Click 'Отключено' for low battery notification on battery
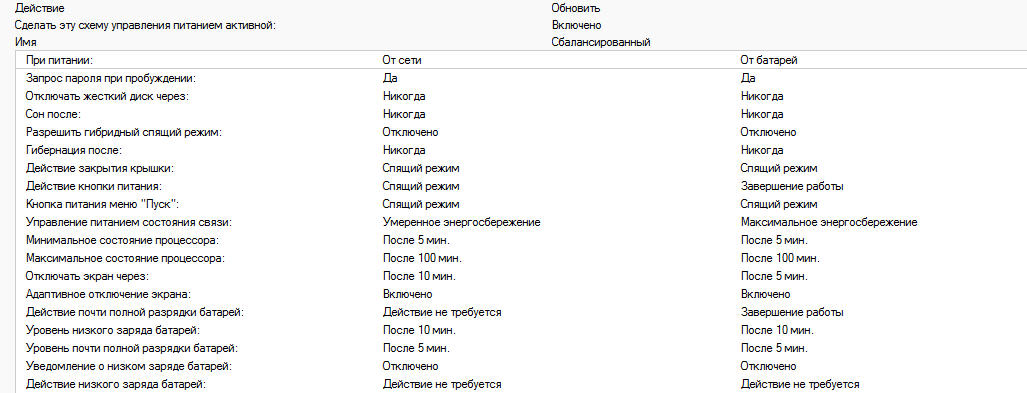Screen dimensions: 1027x393 pos(769,366)
